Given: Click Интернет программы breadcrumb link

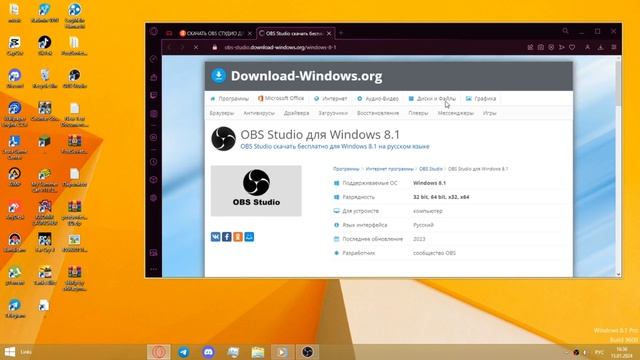Looking at the screenshot, I should [389, 169].
